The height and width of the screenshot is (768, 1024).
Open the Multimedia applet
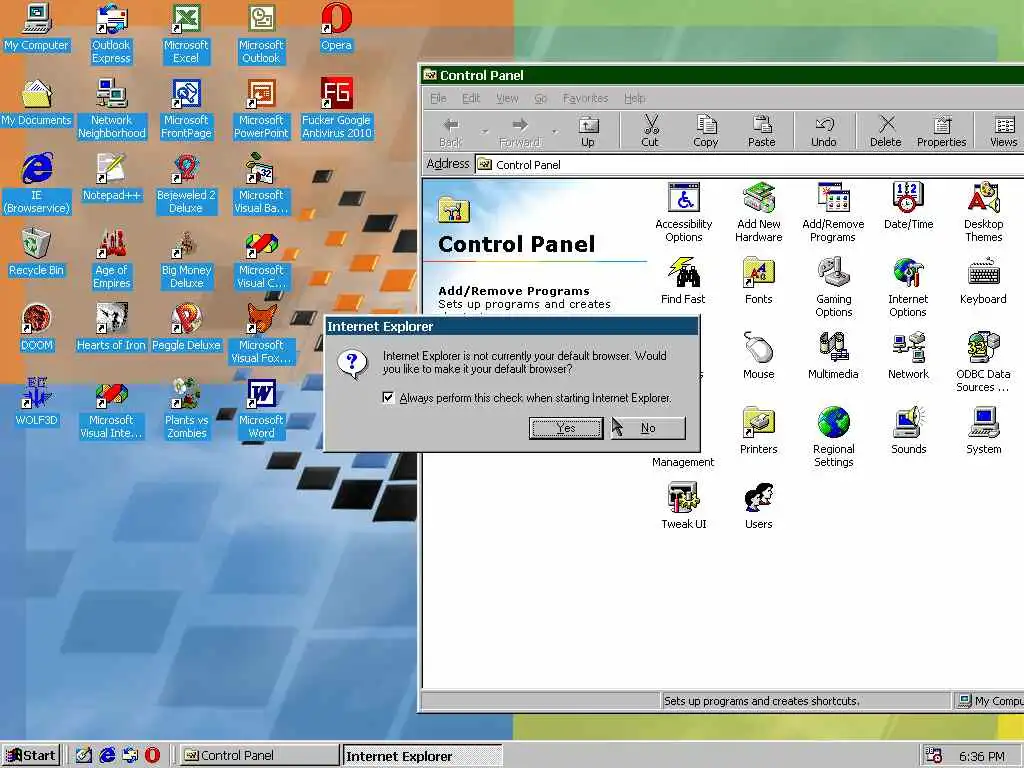pyautogui.click(x=833, y=357)
